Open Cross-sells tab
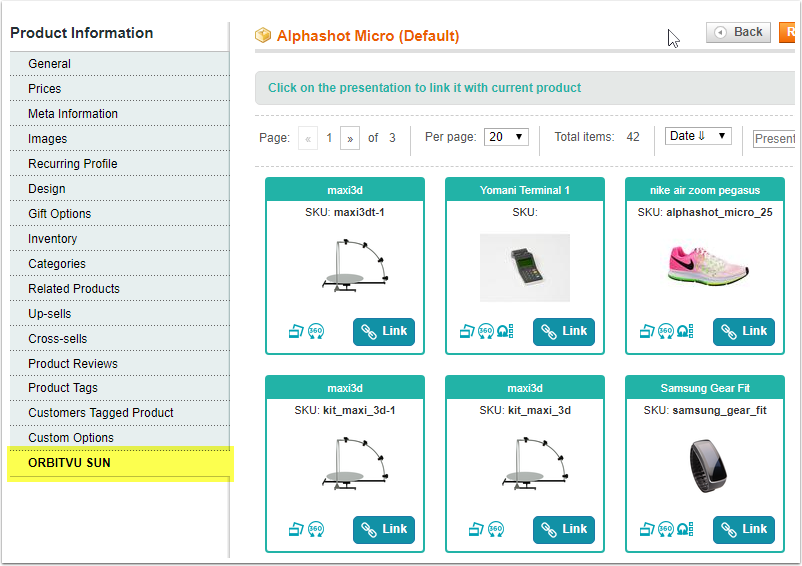Screen dimensions: 802x566 (x=120, y=339)
